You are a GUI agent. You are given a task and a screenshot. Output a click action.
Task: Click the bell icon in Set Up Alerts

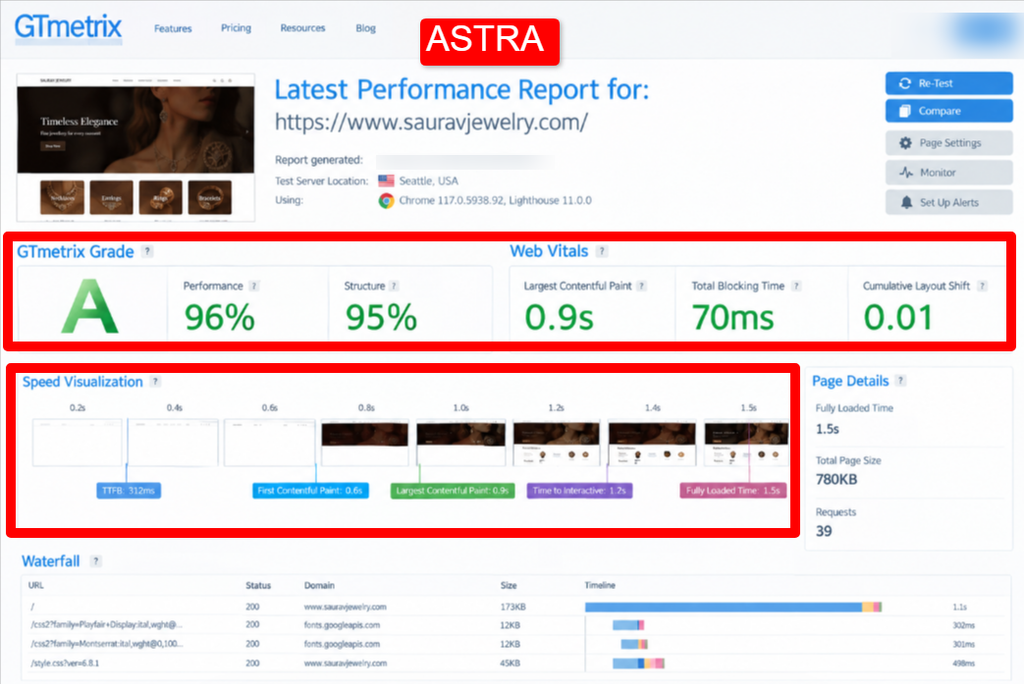pos(906,203)
